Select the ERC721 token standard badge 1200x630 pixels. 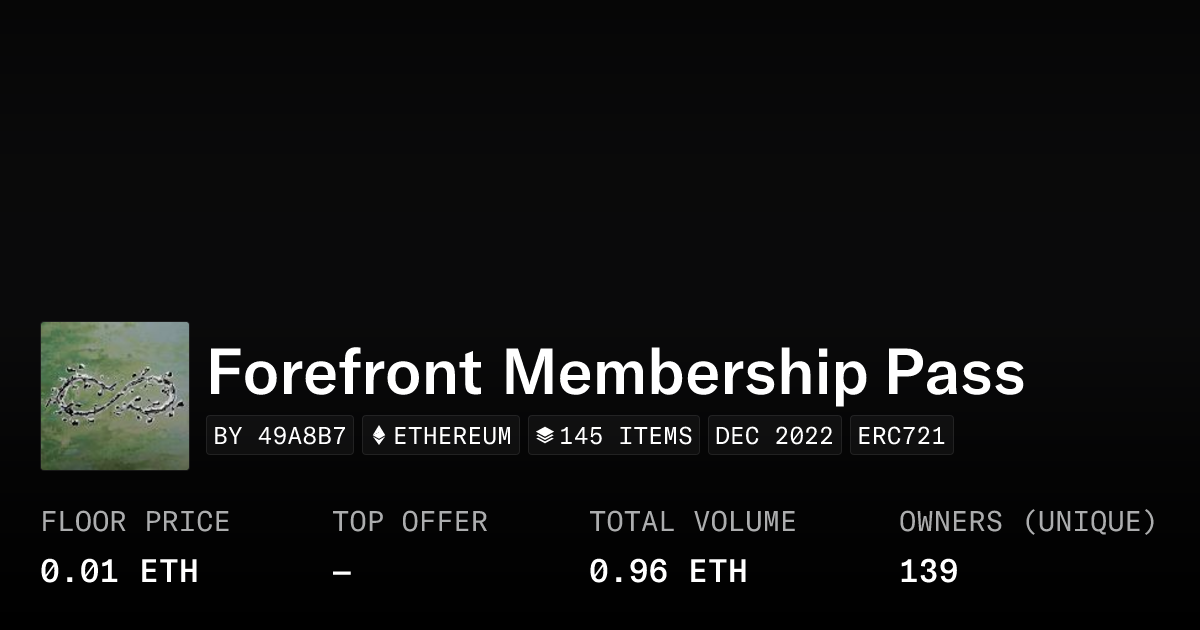click(x=901, y=436)
